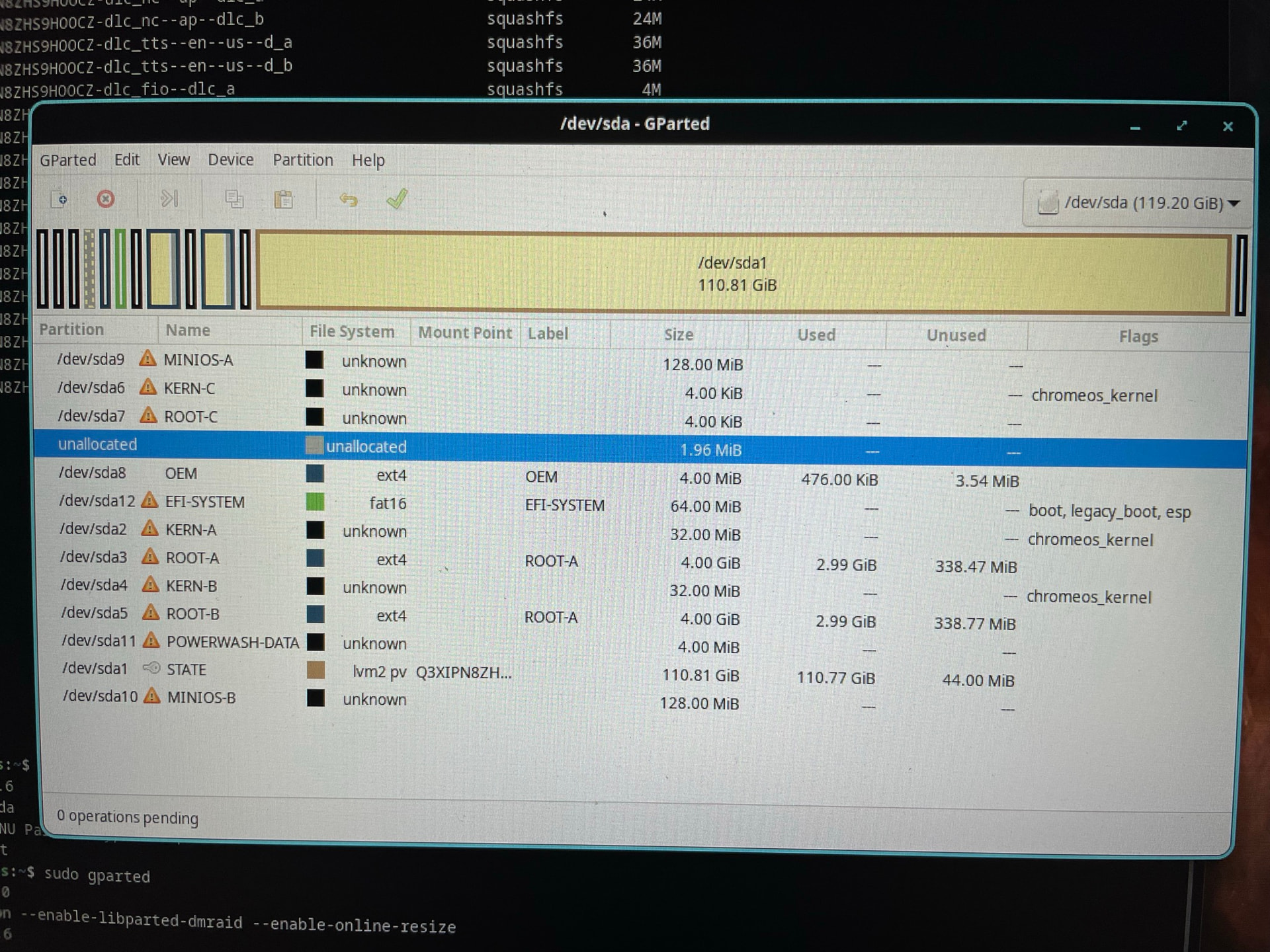Screen dimensions: 1270x952
Task: Click the Undo last operation arrow icon
Action: [349, 200]
